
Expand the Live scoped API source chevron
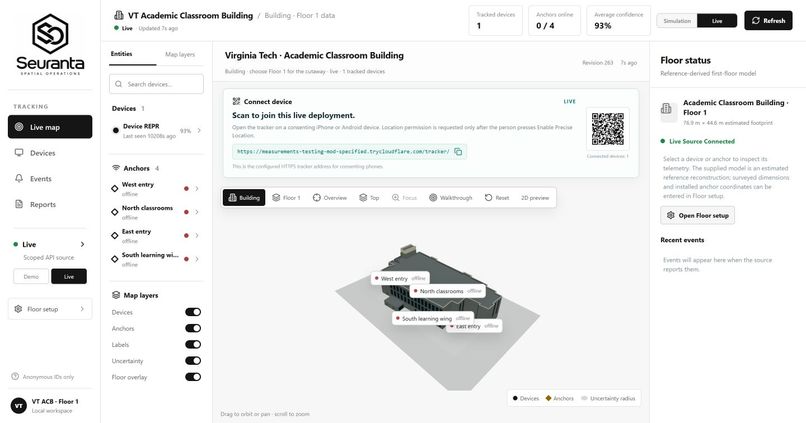pos(82,244)
